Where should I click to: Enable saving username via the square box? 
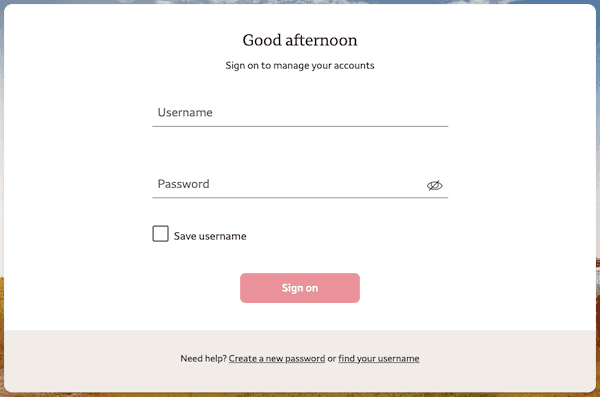tap(160, 234)
